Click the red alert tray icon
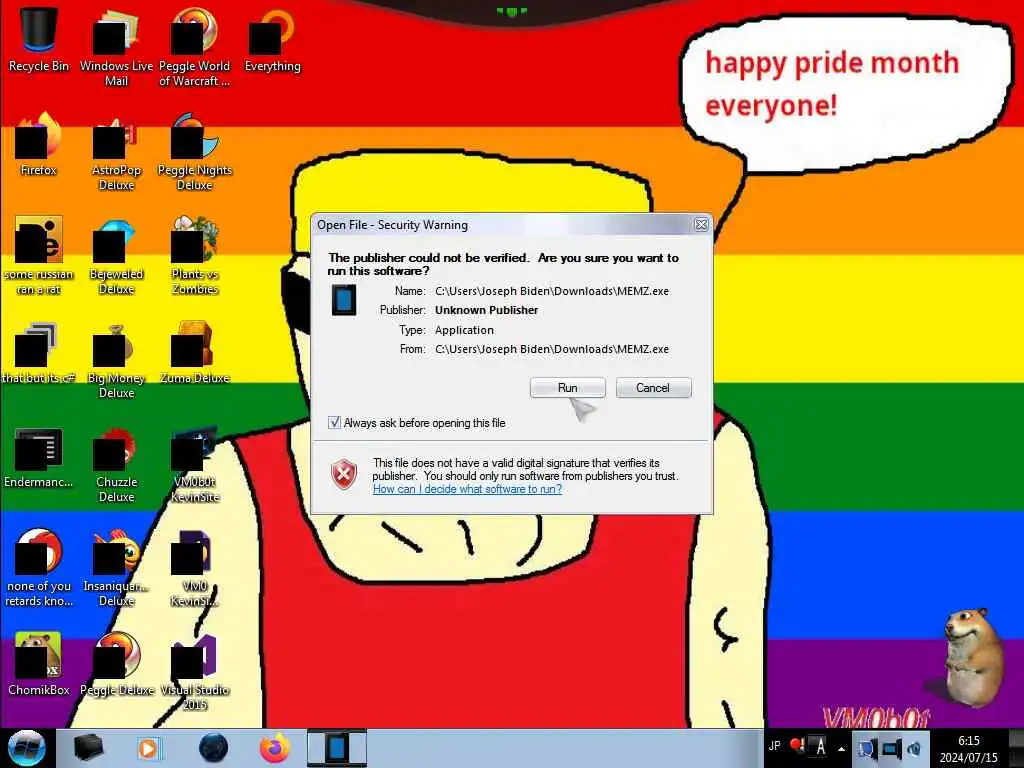Viewport: 1024px width, 768px height. point(797,744)
